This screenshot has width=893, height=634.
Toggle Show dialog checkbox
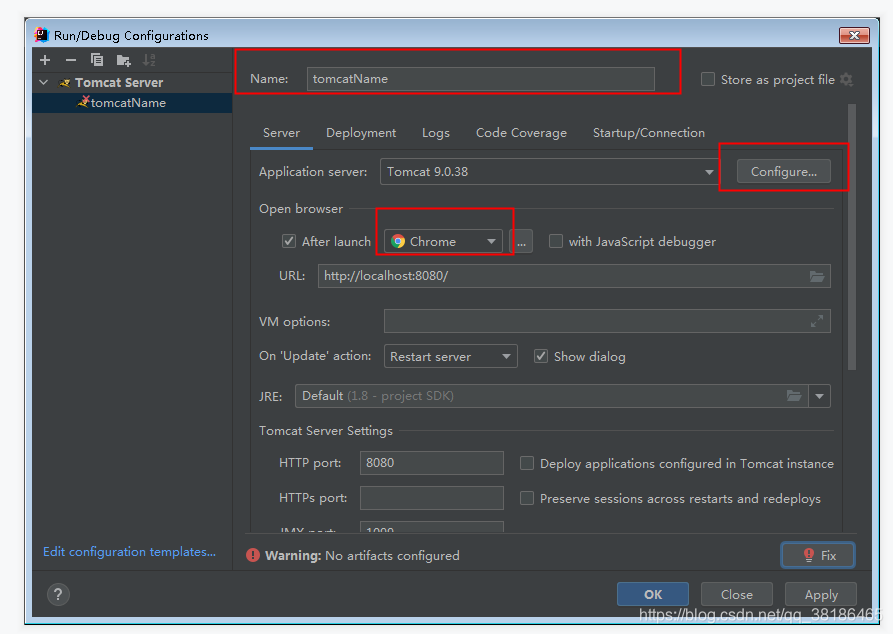pos(540,356)
